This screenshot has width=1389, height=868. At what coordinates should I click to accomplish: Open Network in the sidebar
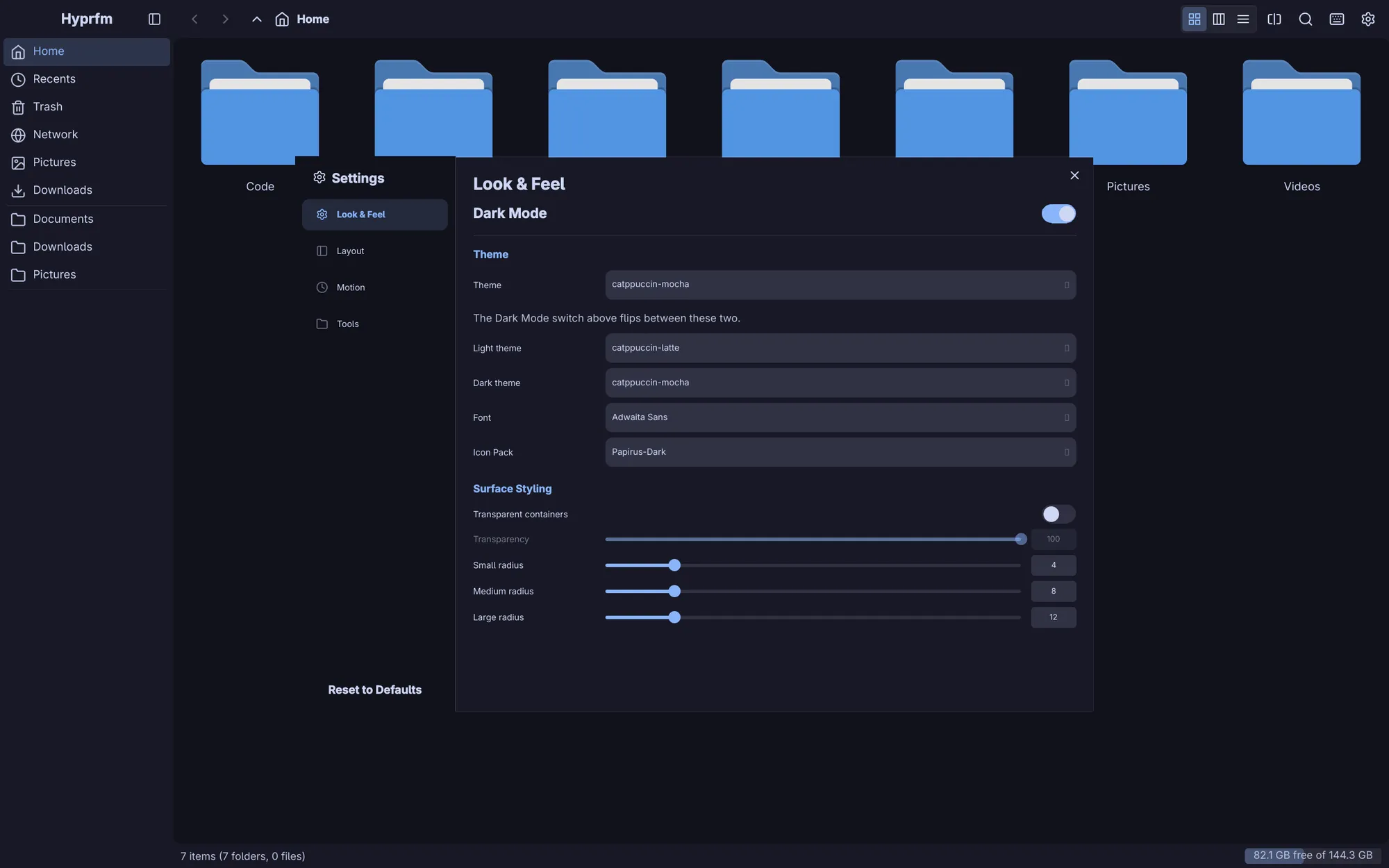[x=87, y=135]
